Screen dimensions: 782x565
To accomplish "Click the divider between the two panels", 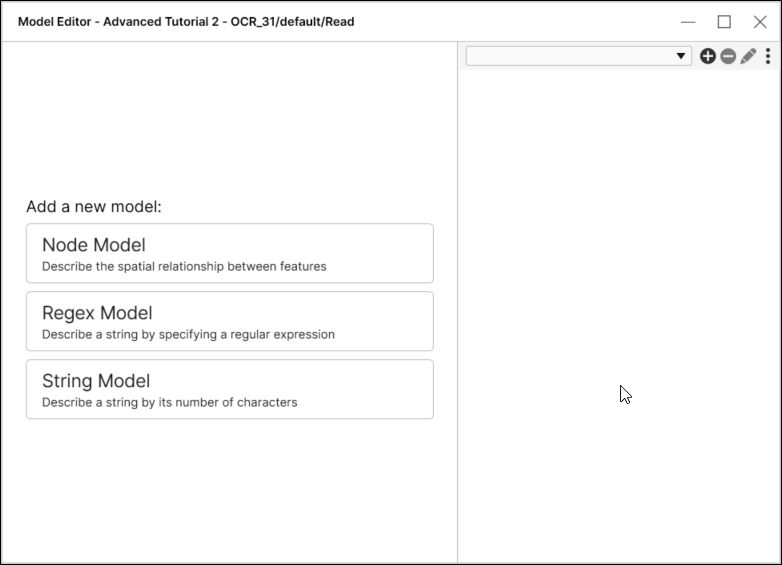I will [458, 300].
